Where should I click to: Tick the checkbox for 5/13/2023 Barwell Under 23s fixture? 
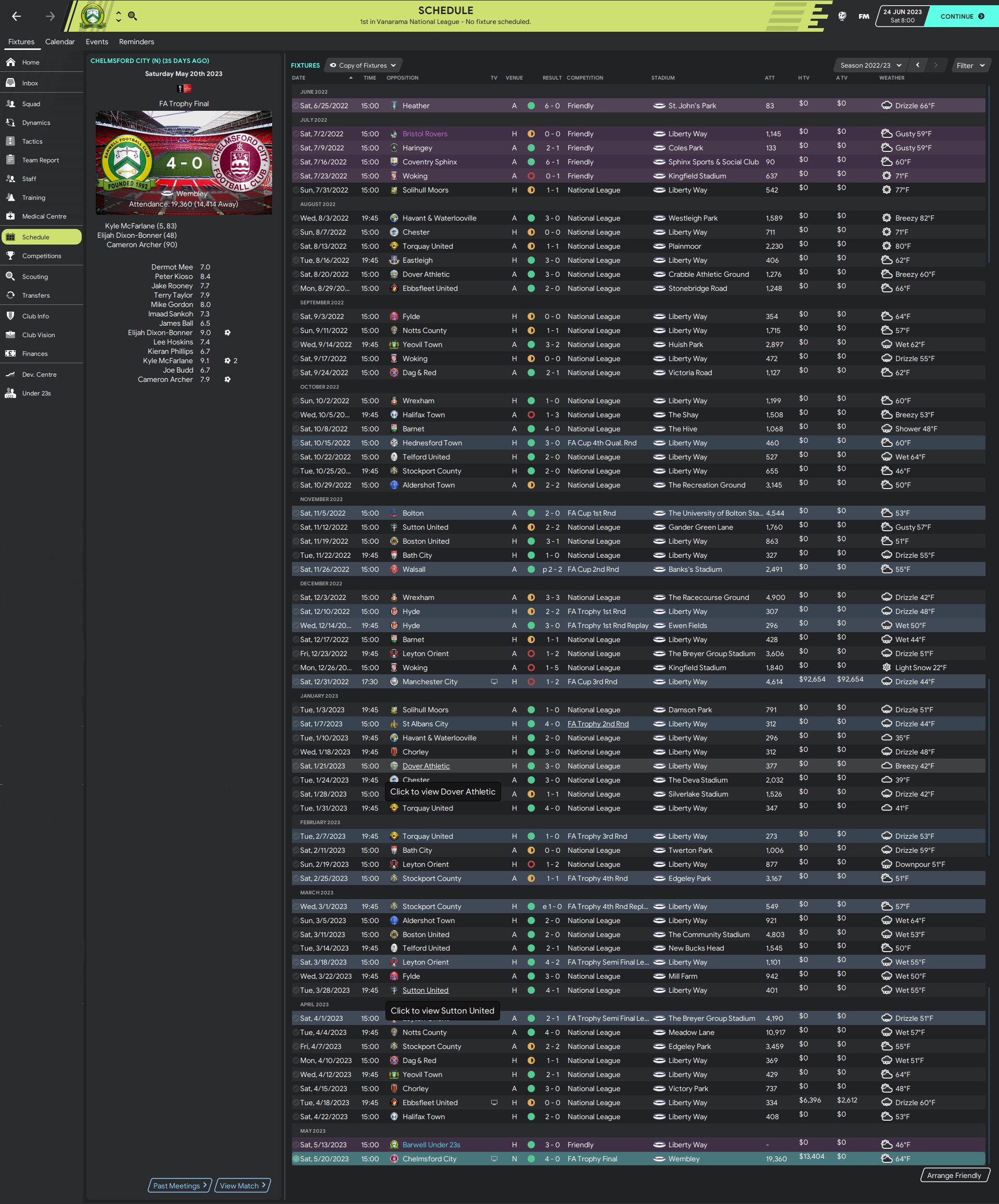point(296,1144)
